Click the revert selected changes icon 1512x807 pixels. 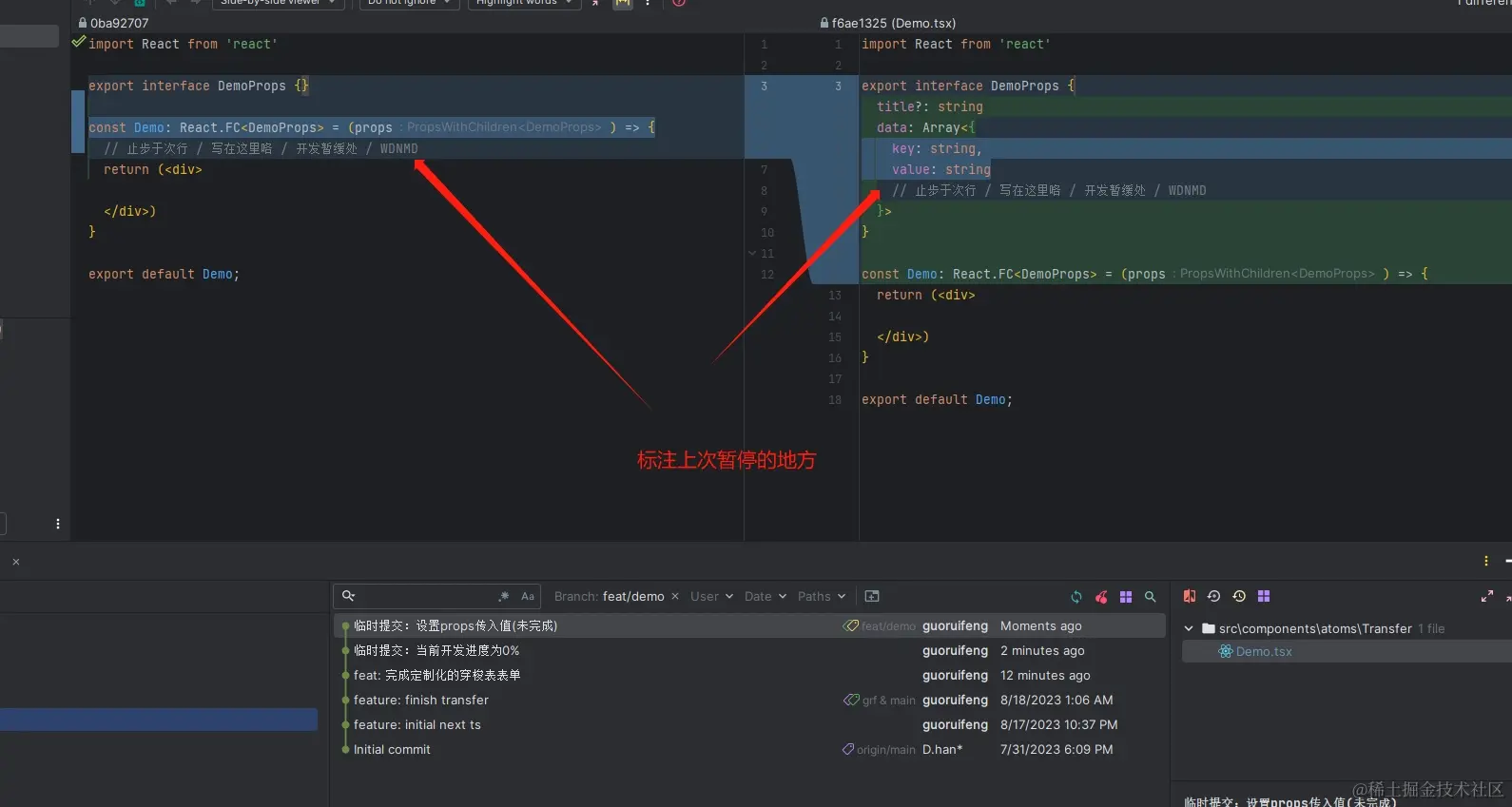click(1214, 596)
